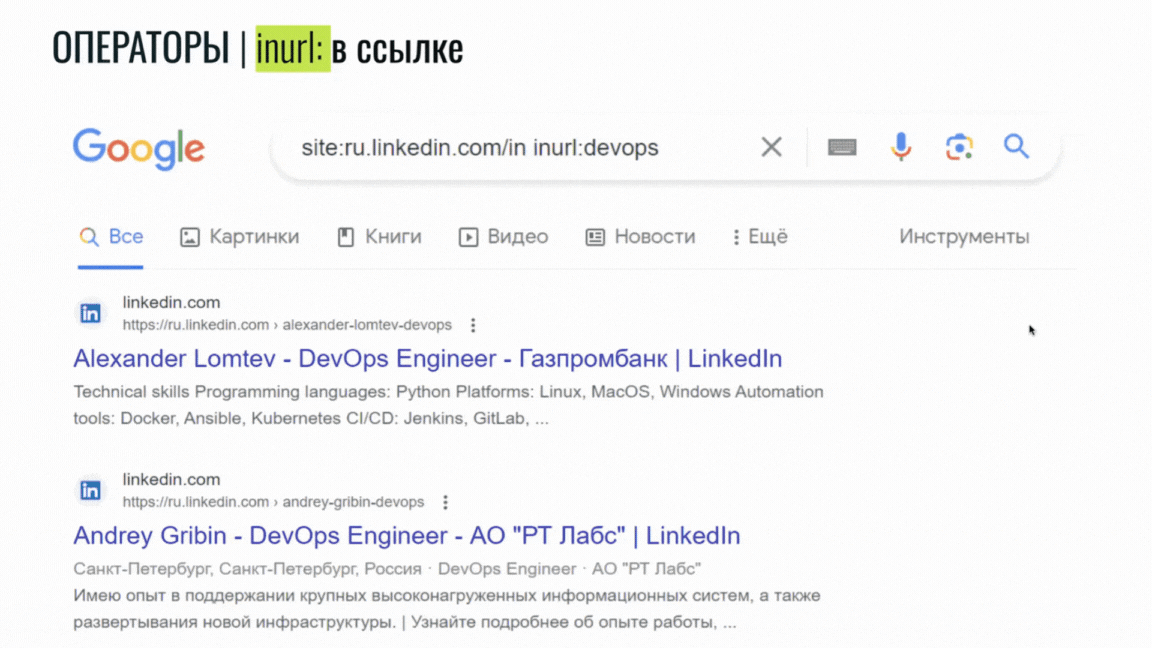Viewport: 1152px width, 648px height.
Task: Click the highlighted 'inurl:' heading text
Action: 292,48
